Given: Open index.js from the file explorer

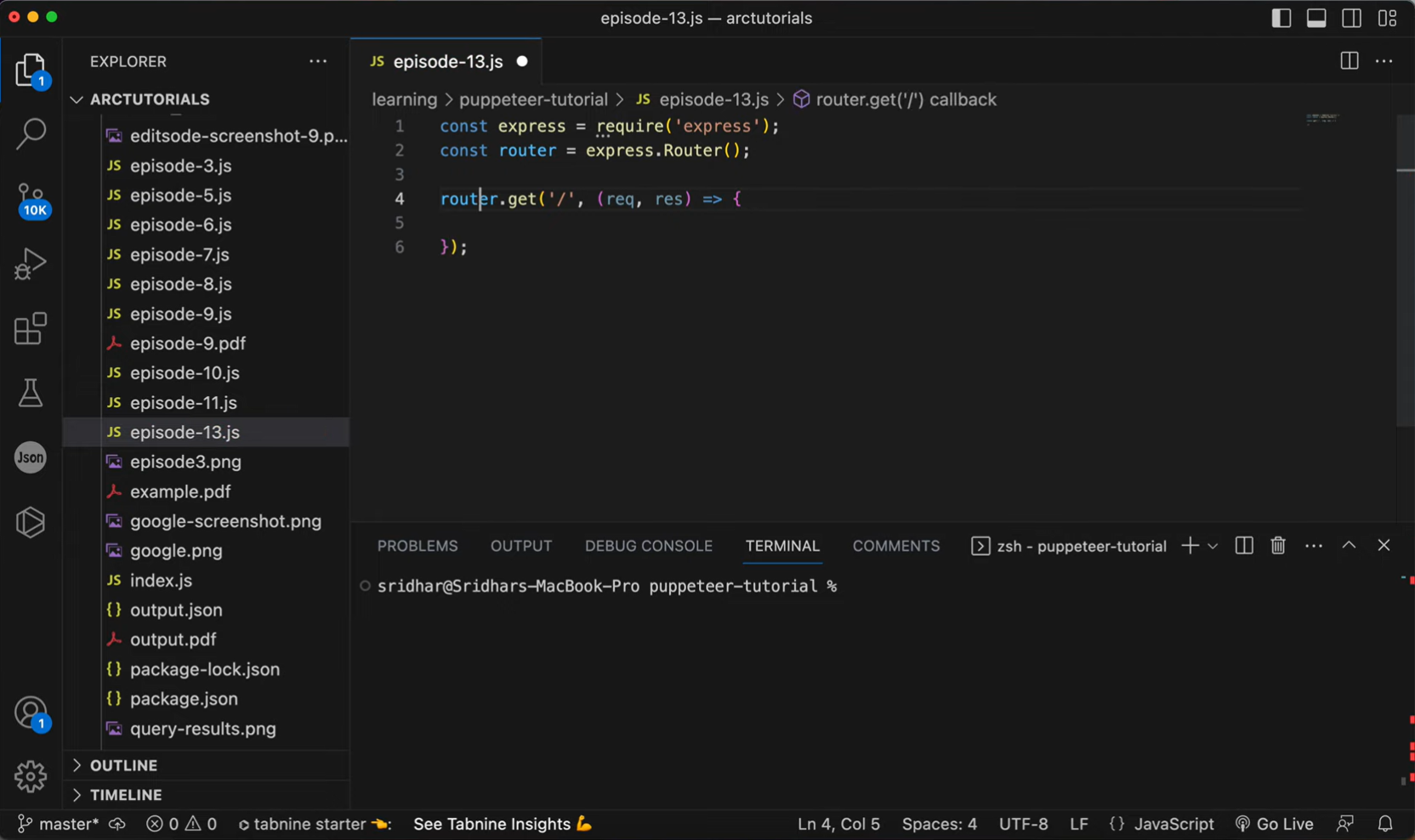Looking at the screenshot, I should click(x=161, y=581).
